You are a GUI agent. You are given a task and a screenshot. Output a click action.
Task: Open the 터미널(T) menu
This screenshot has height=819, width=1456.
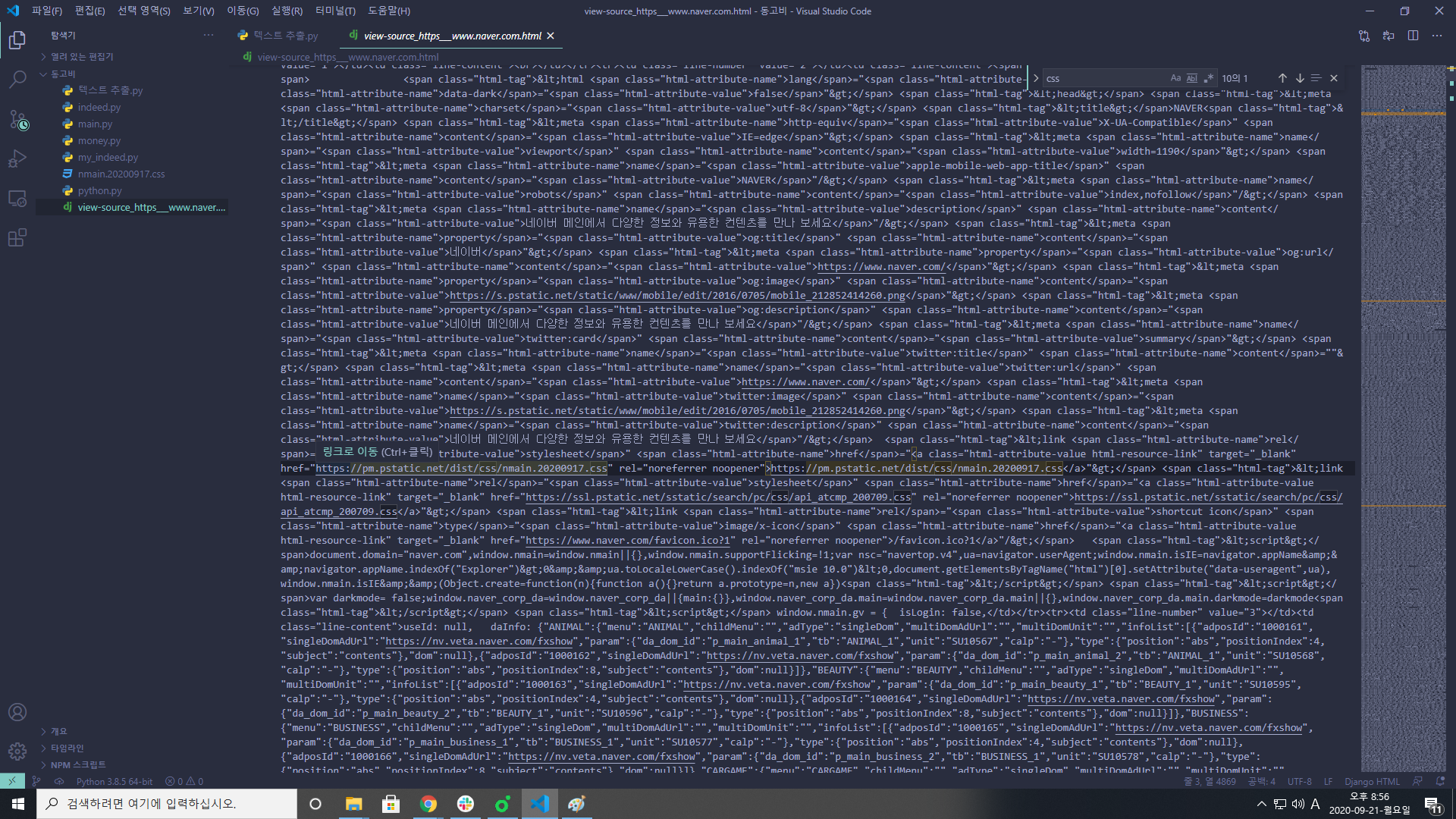(x=335, y=11)
